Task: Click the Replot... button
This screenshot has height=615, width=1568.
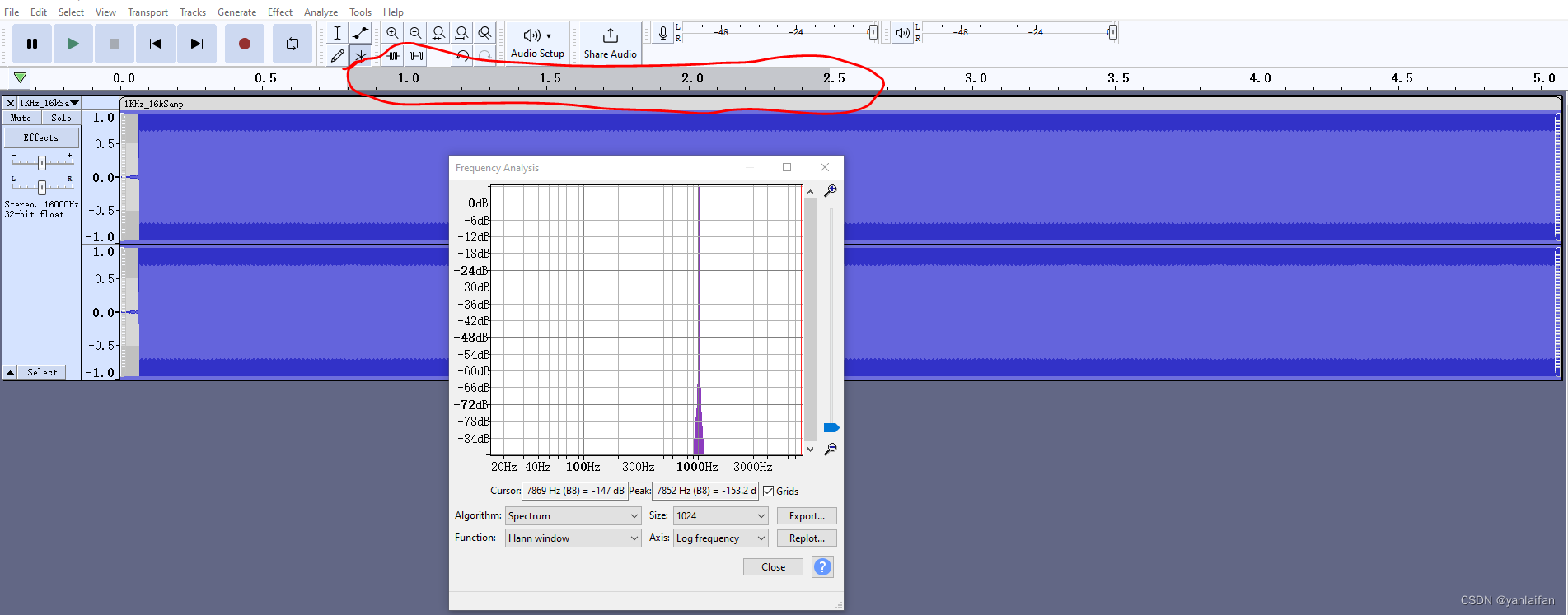Action: pos(807,538)
